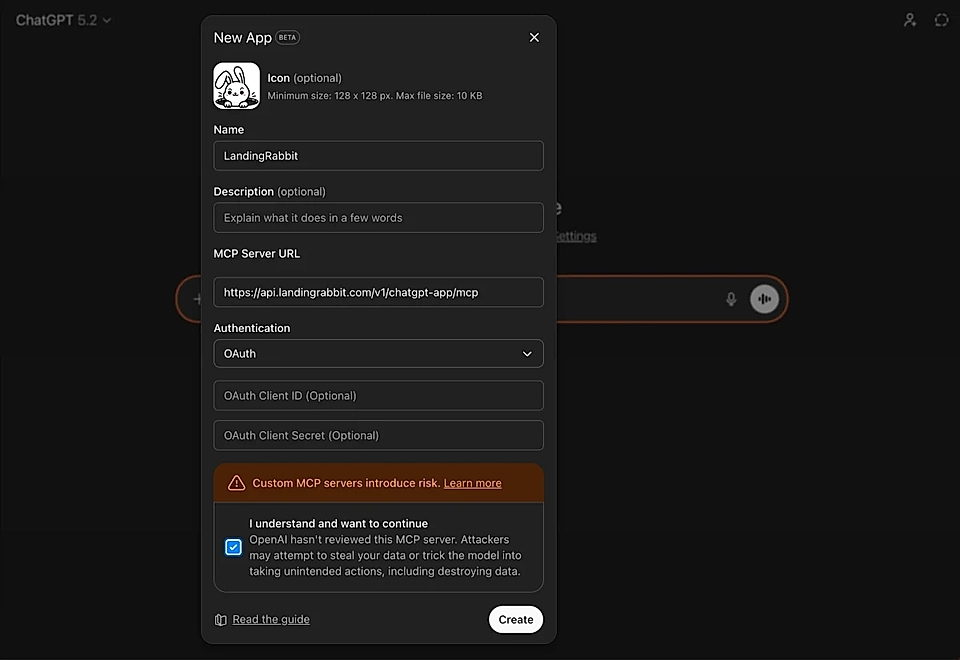This screenshot has height=660, width=960.
Task: Click the book icon beside Read the guide
Action: [221, 620]
